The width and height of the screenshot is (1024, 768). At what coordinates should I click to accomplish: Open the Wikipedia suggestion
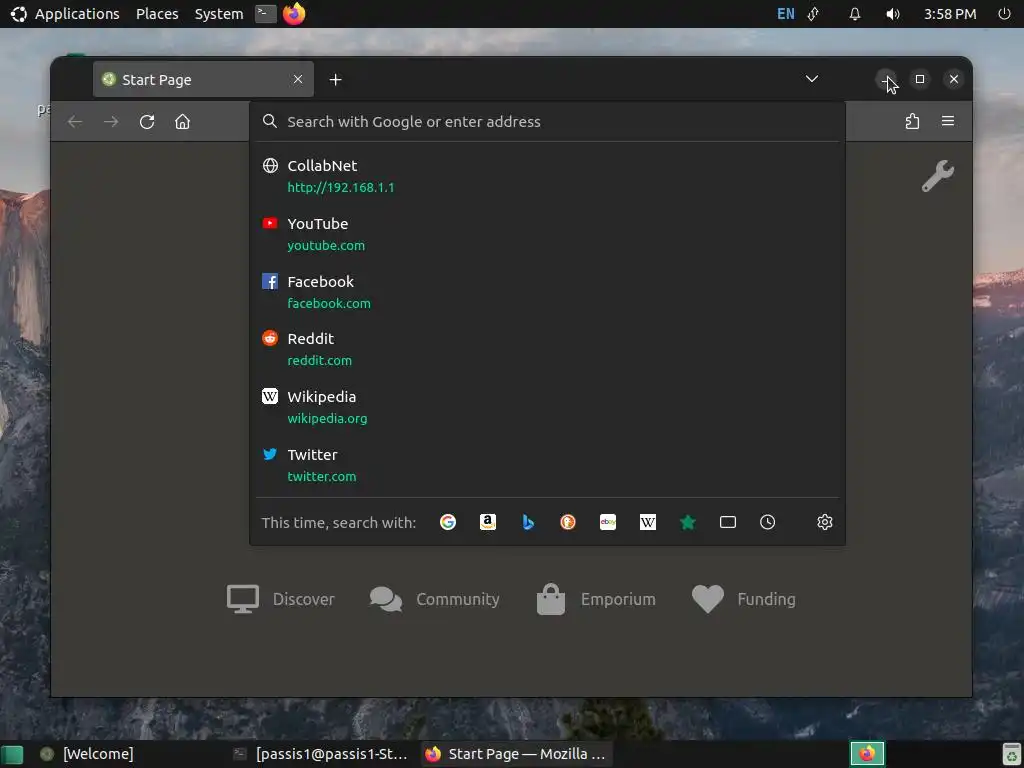(547, 408)
